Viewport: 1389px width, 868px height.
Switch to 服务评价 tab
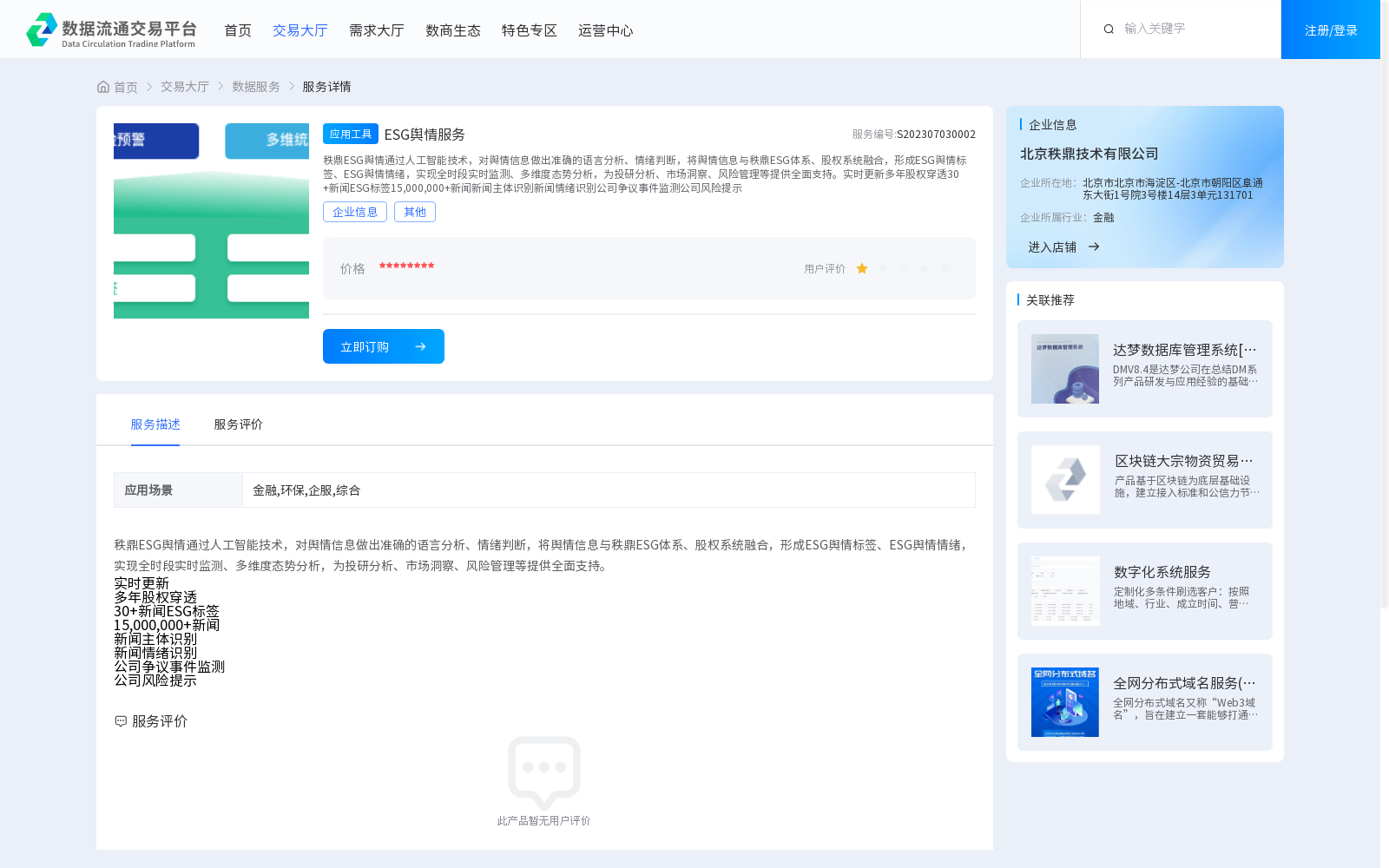[x=239, y=424]
